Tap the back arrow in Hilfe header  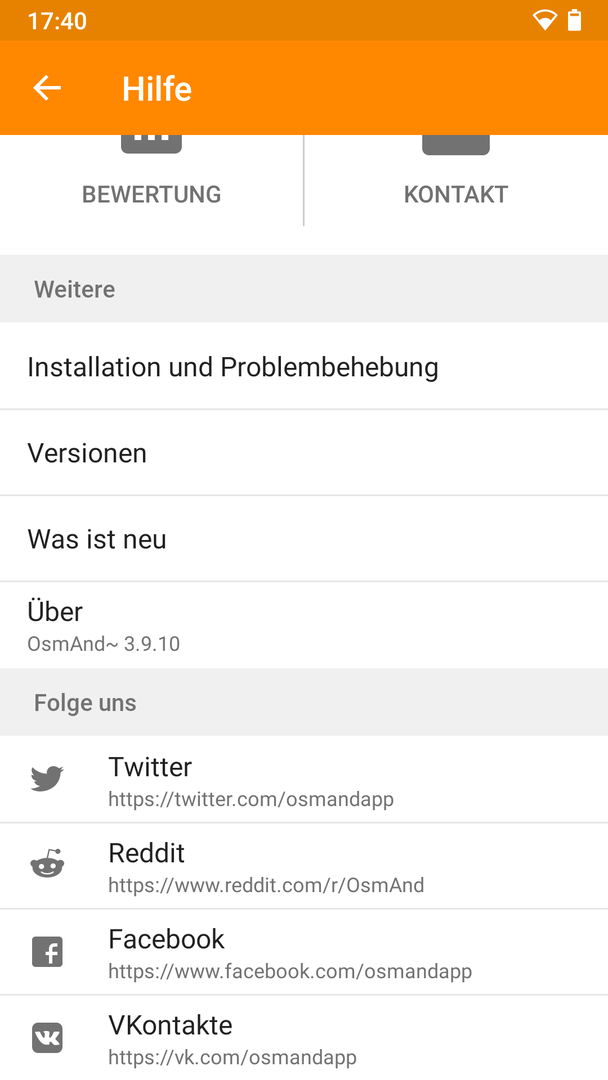pos(47,88)
